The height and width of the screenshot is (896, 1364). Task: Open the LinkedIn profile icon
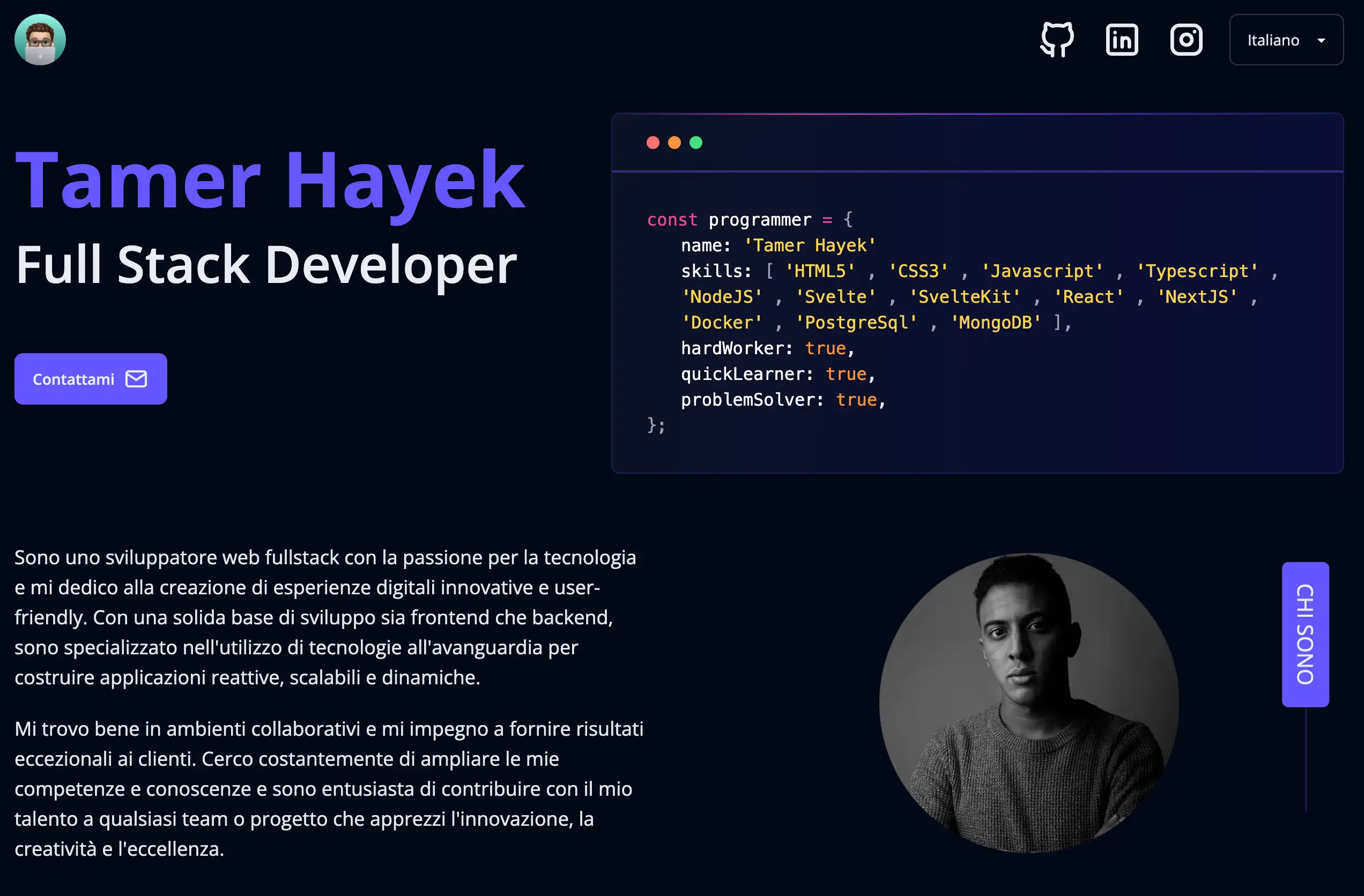[1122, 40]
